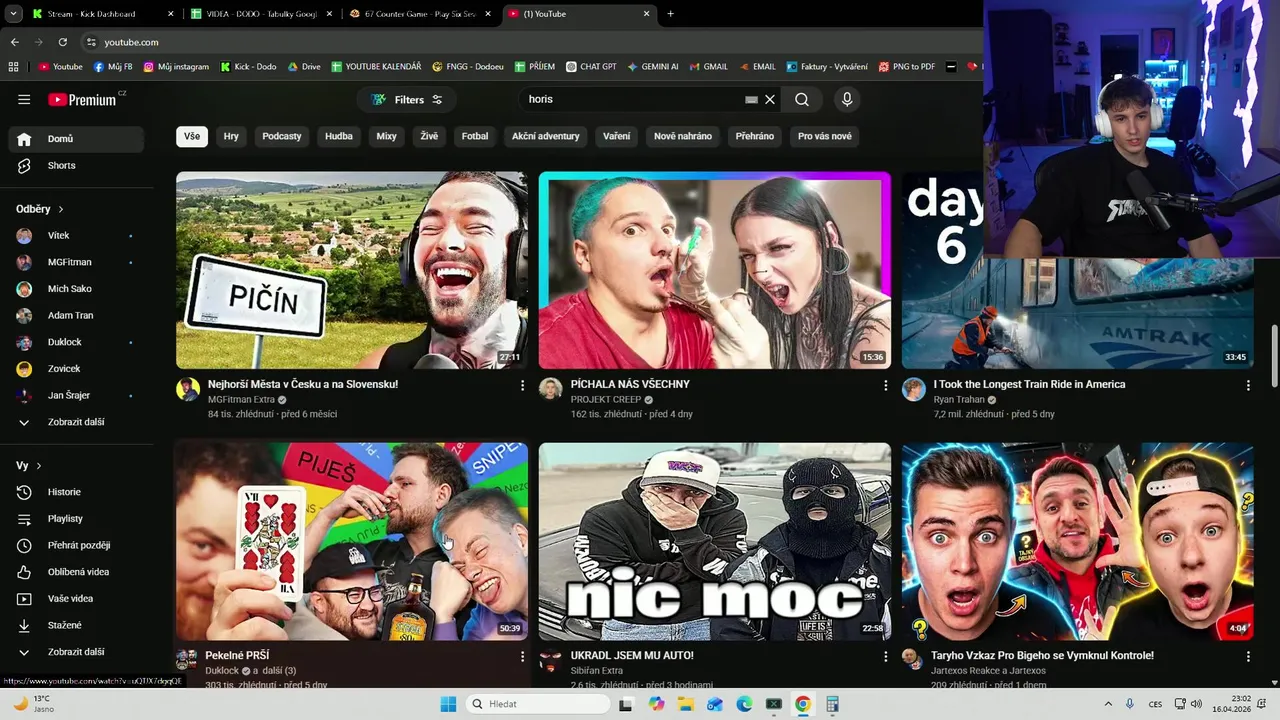Start voice search with microphone icon

click(847, 99)
